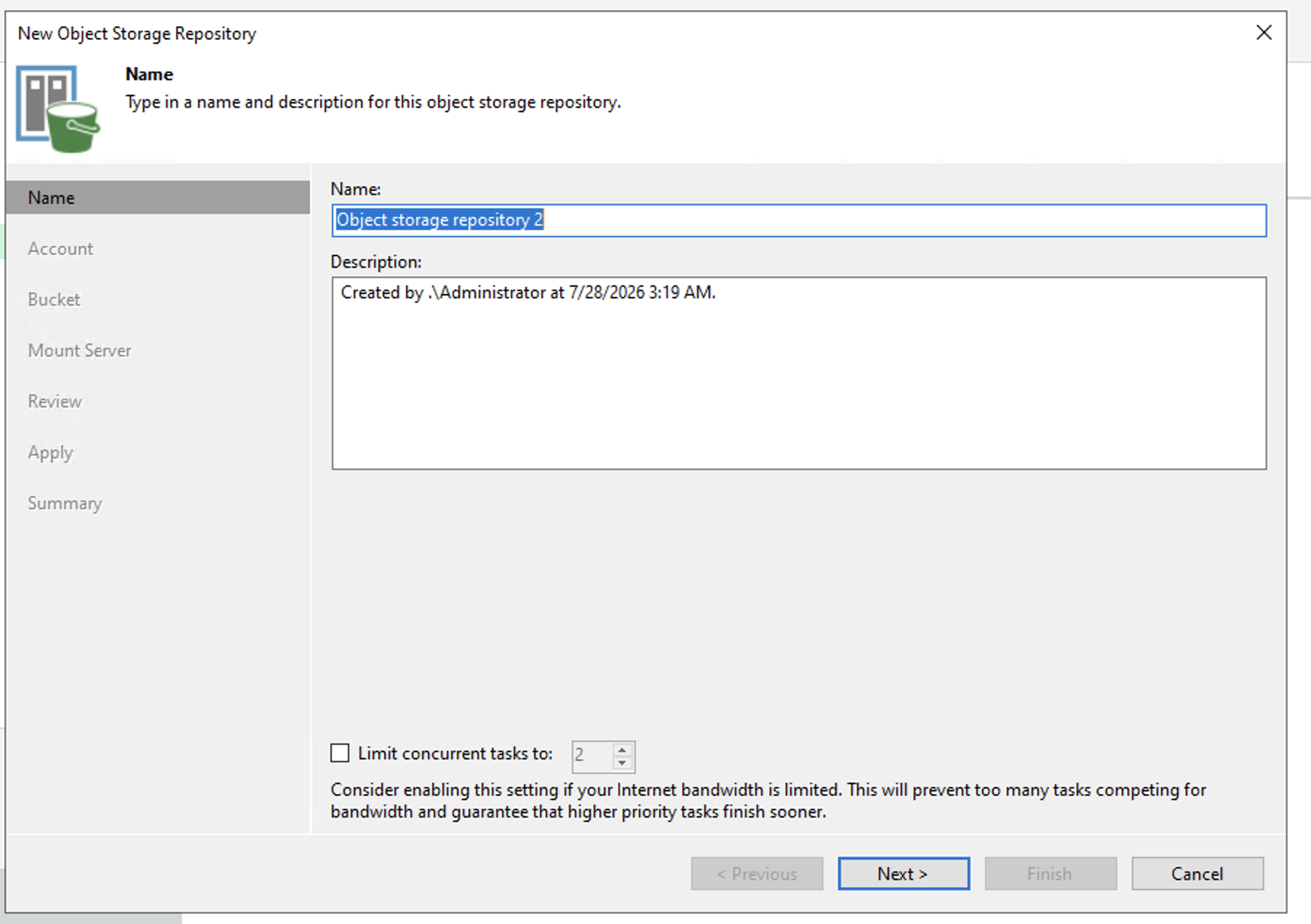This screenshot has width=1311, height=924.
Task: Go to the Mount Server step
Action: coord(79,351)
